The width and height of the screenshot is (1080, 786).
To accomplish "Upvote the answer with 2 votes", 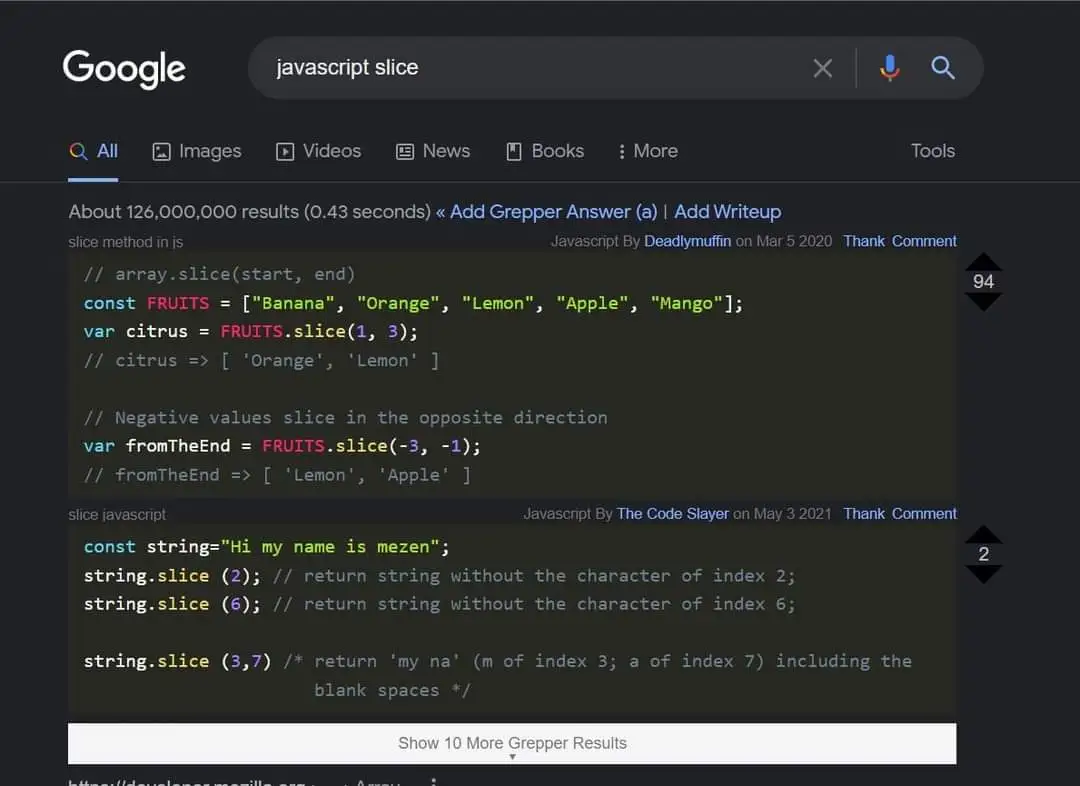I will click(983, 534).
